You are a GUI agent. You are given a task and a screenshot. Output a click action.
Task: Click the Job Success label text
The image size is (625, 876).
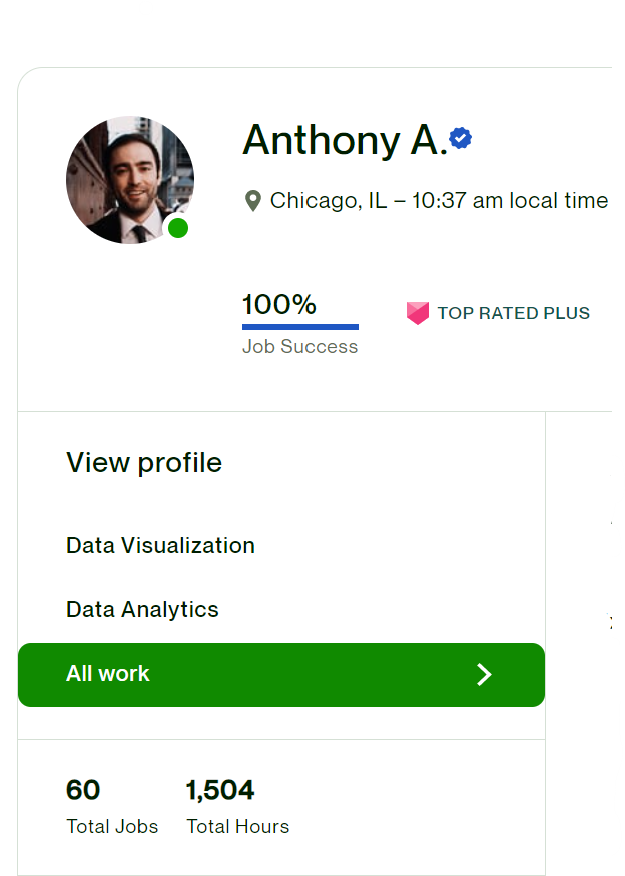tap(300, 347)
